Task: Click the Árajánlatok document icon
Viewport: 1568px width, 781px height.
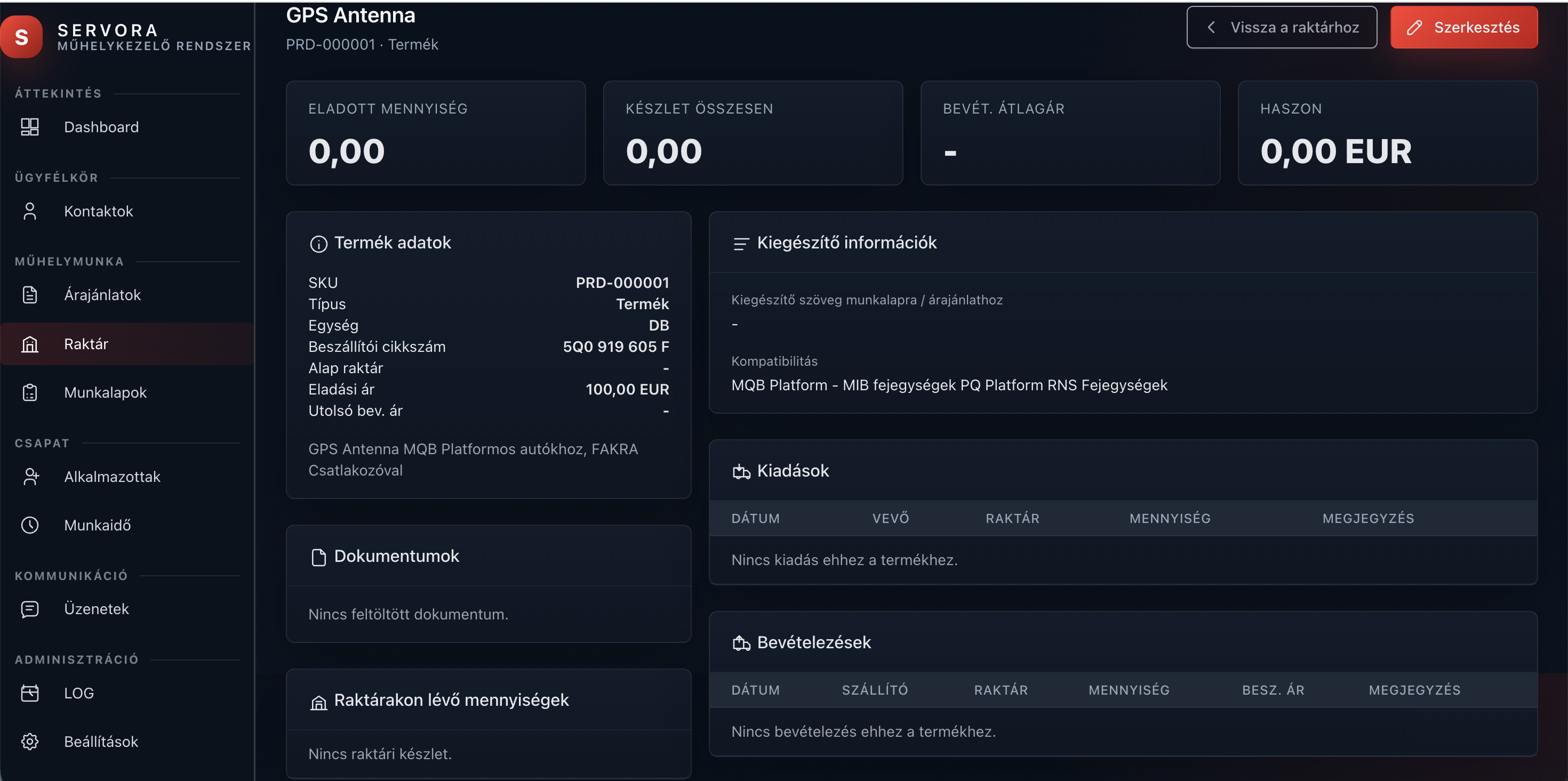Action: (x=30, y=295)
